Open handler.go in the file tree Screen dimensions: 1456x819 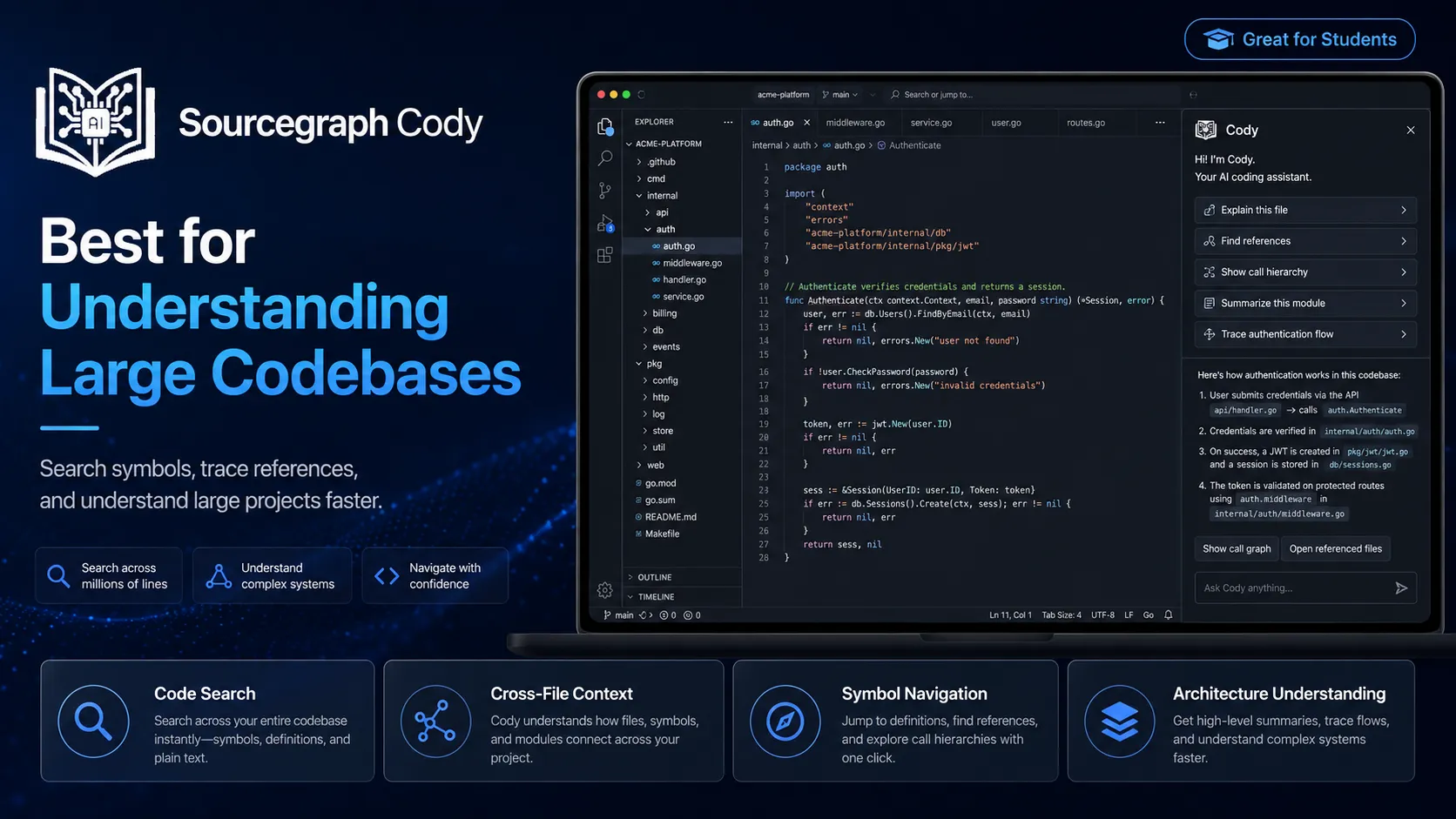tap(684, 279)
